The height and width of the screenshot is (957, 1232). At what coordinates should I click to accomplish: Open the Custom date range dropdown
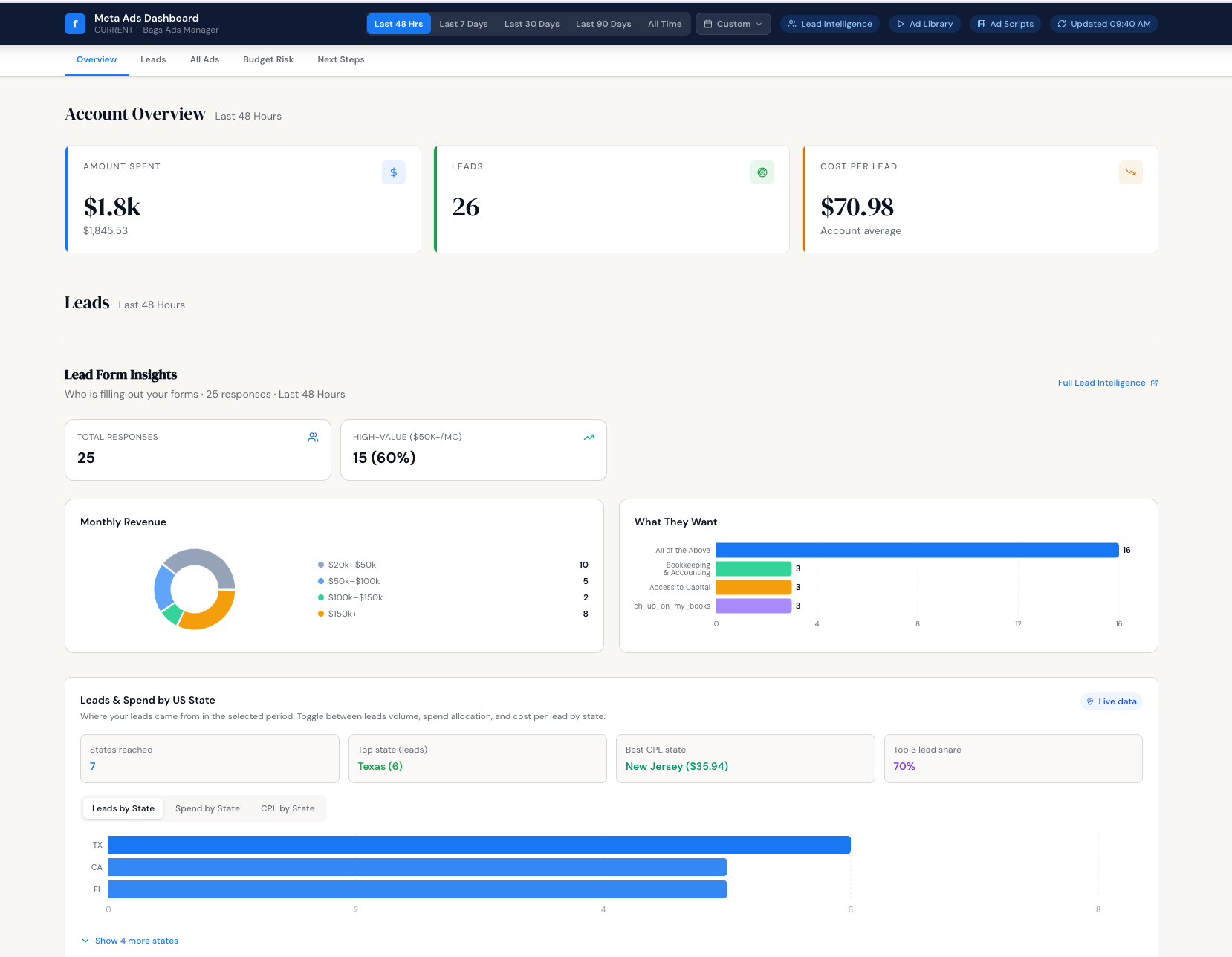coord(733,24)
